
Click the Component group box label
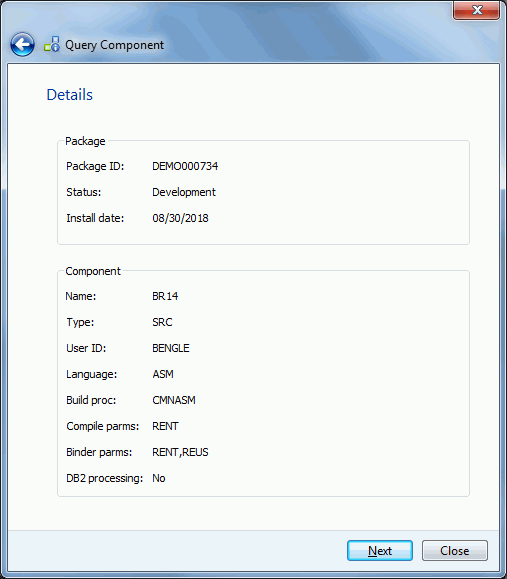[93, 271]
